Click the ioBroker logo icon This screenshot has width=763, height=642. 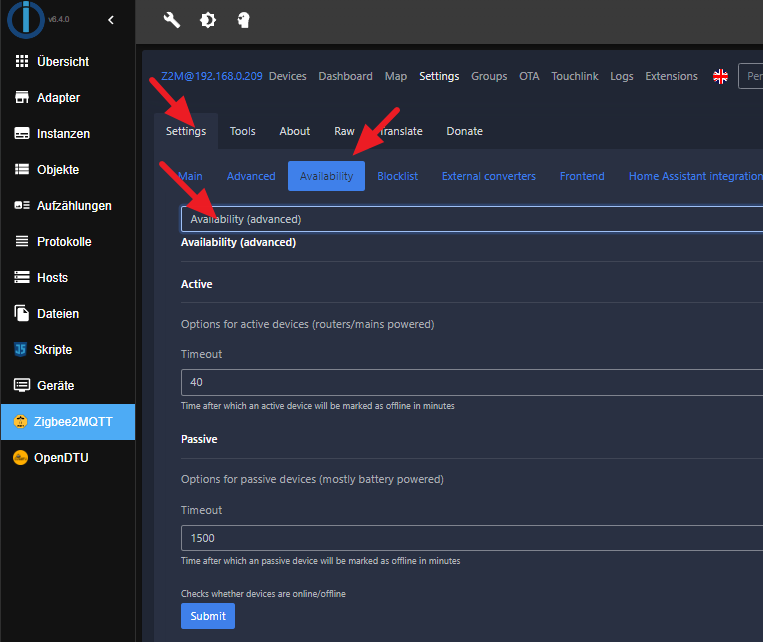click(x=25, y=19)
